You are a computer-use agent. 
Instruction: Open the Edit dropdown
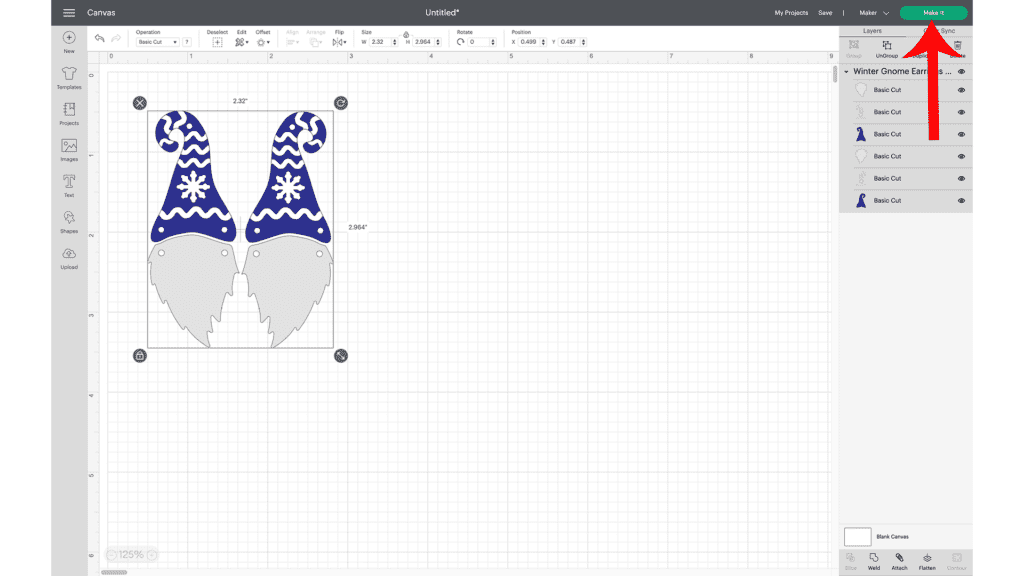click(242, 42)
